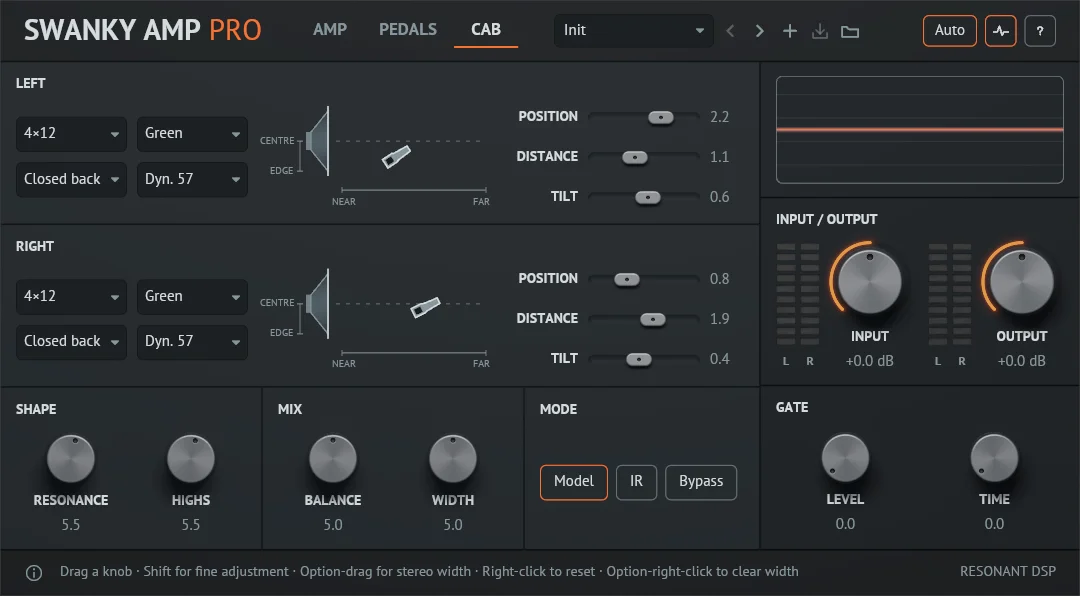Go to the previous preset arrow

click(x=730, y=31)
